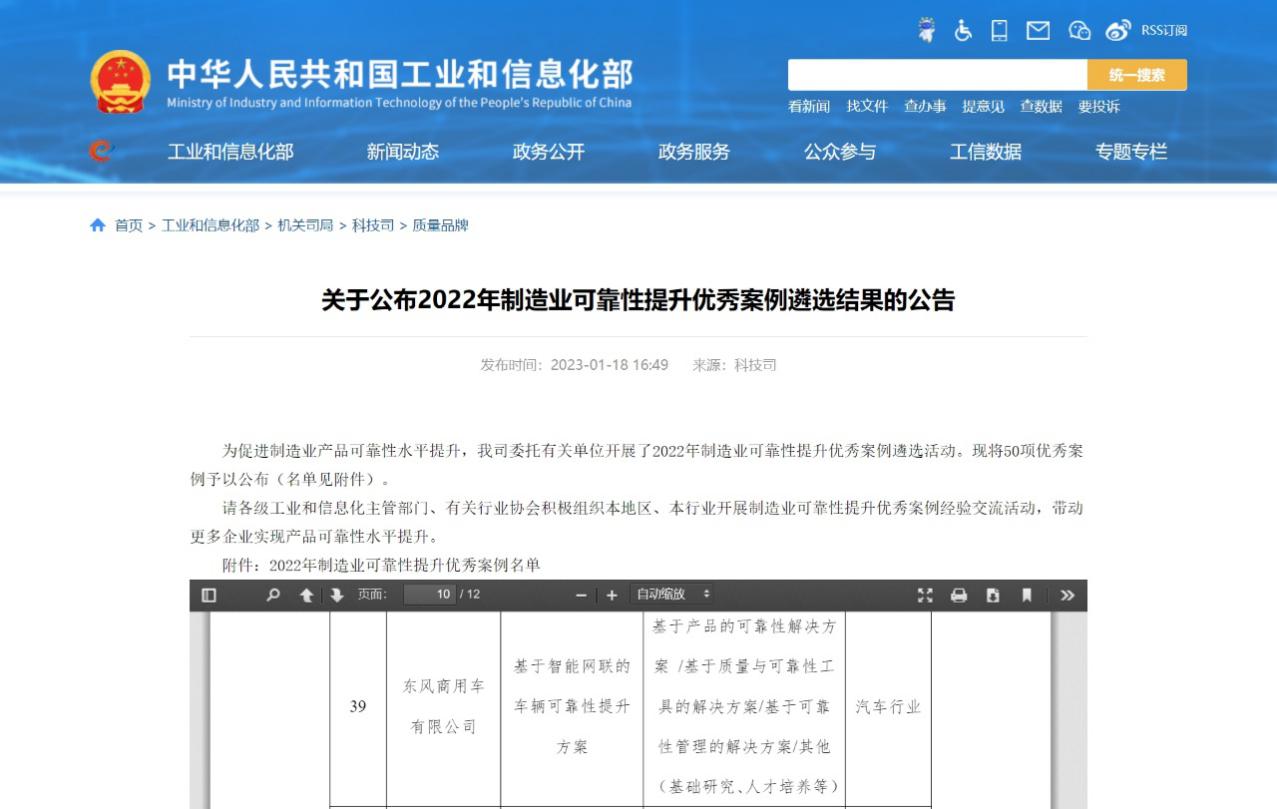This screenshot has width=1277, height=809.
Task: Go to 科技司 breadcrumb link
Action: (373, 226)
